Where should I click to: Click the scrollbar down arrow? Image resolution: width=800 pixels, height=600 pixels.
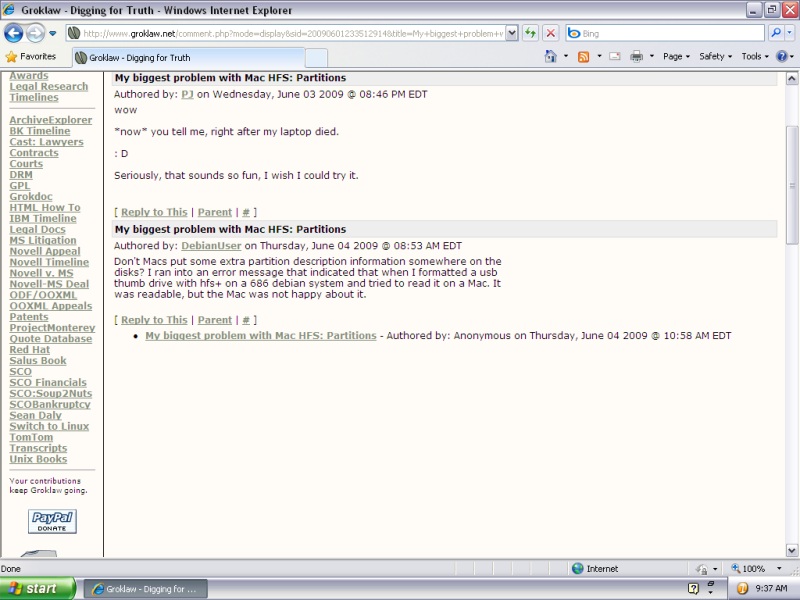click(x=791, y=551)
